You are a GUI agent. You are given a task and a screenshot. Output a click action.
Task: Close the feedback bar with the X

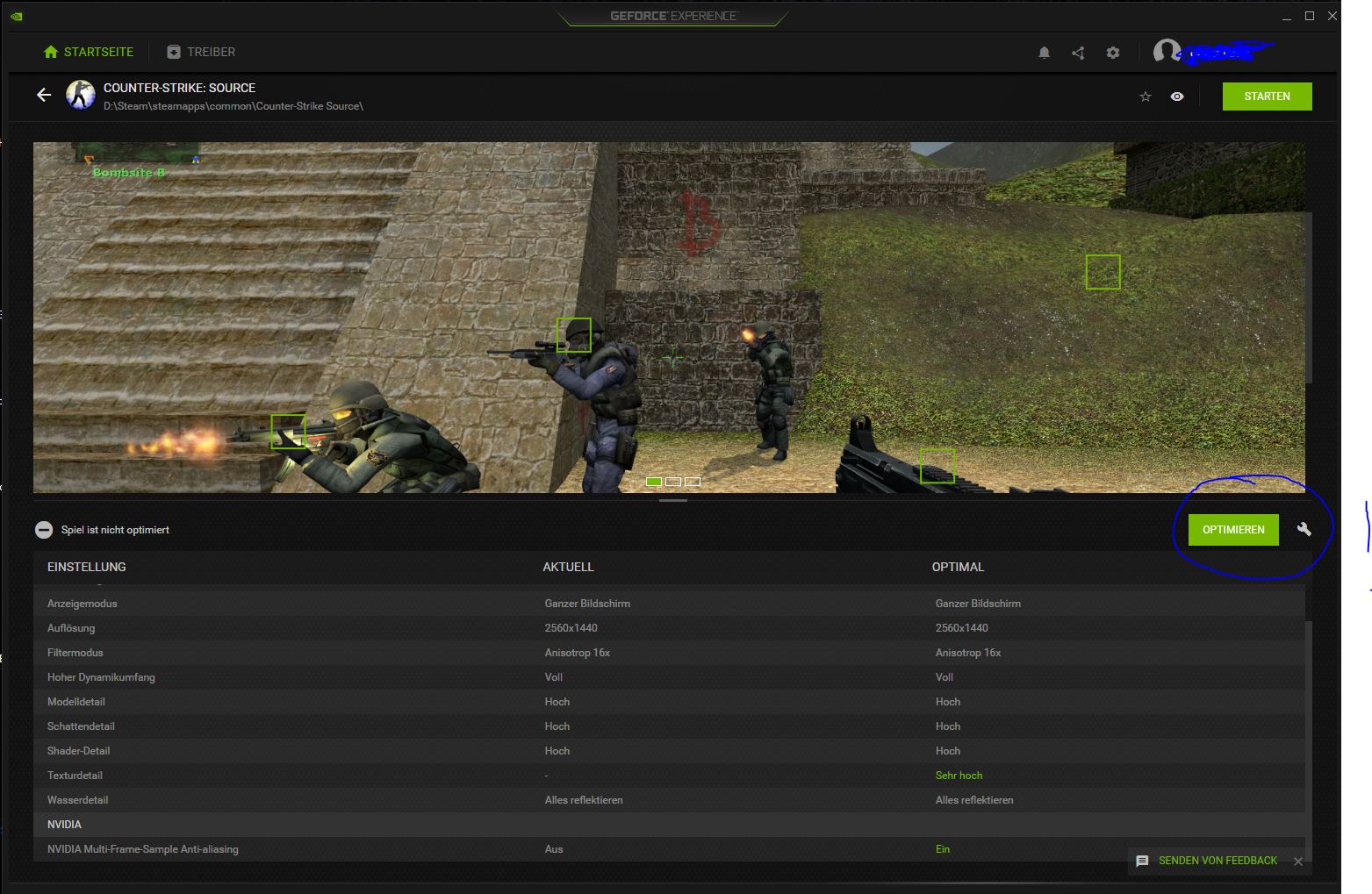coord(1298,862)
